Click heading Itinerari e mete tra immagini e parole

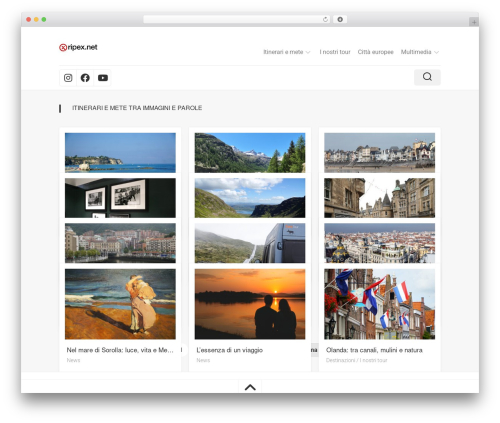pos(137,108)
